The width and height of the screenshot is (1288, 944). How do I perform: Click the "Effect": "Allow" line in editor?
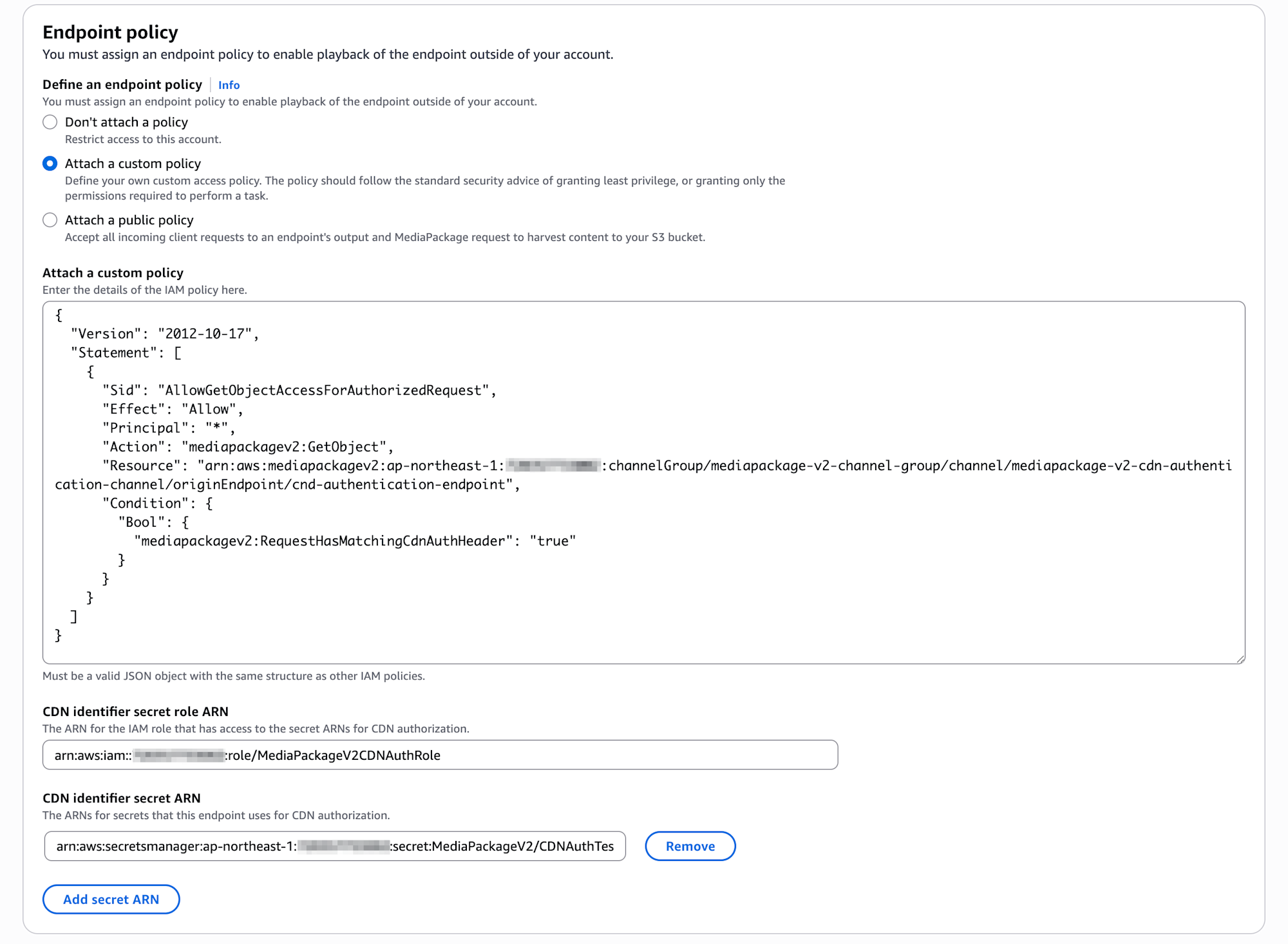[173, 409]
